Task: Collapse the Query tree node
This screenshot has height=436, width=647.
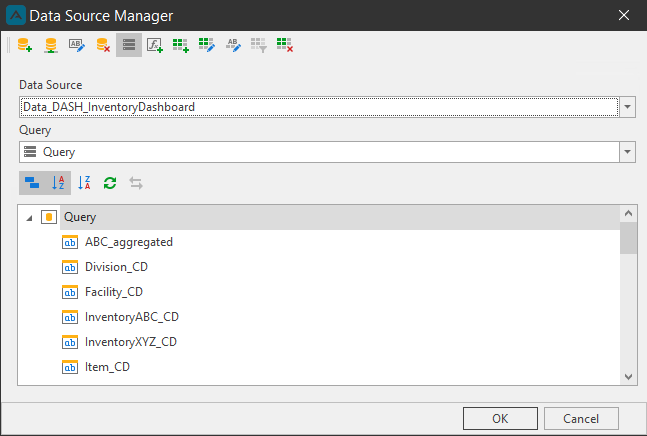Action: click(x=29, y=218)
